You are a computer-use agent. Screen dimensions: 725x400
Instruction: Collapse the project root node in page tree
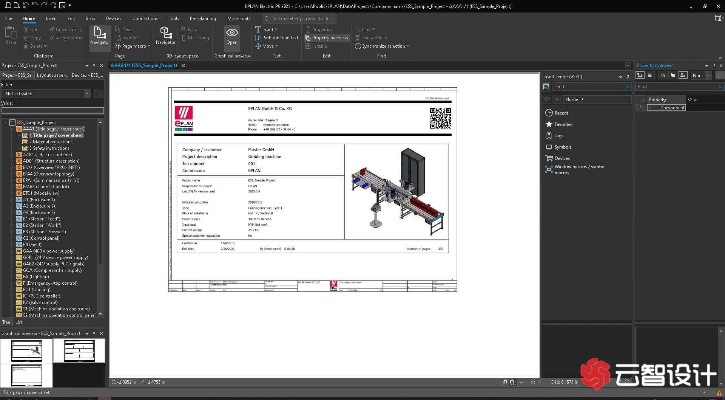pos(5,122)
